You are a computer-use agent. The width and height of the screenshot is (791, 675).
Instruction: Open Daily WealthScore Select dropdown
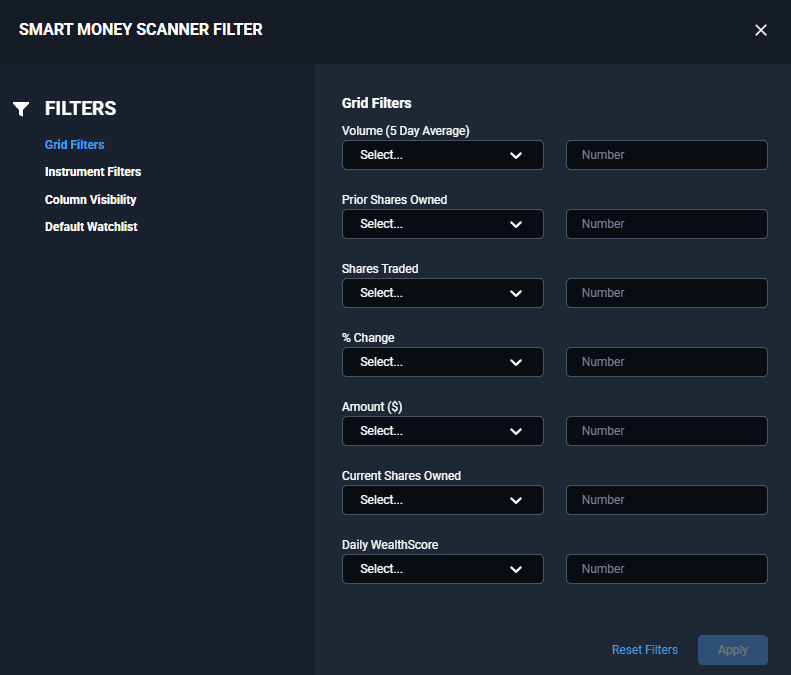(442, 570)
